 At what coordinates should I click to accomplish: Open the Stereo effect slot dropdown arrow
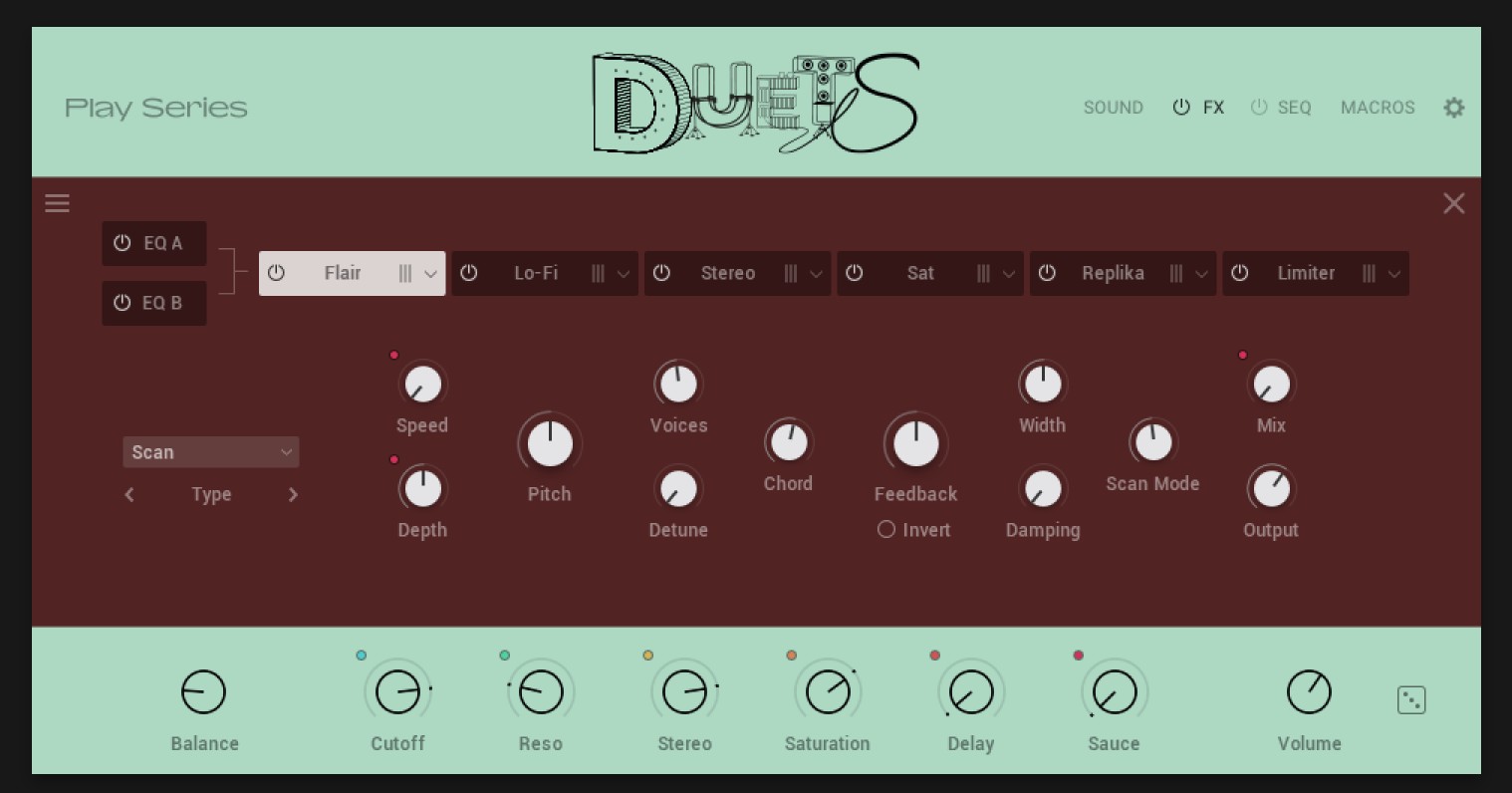click(816, 274)
